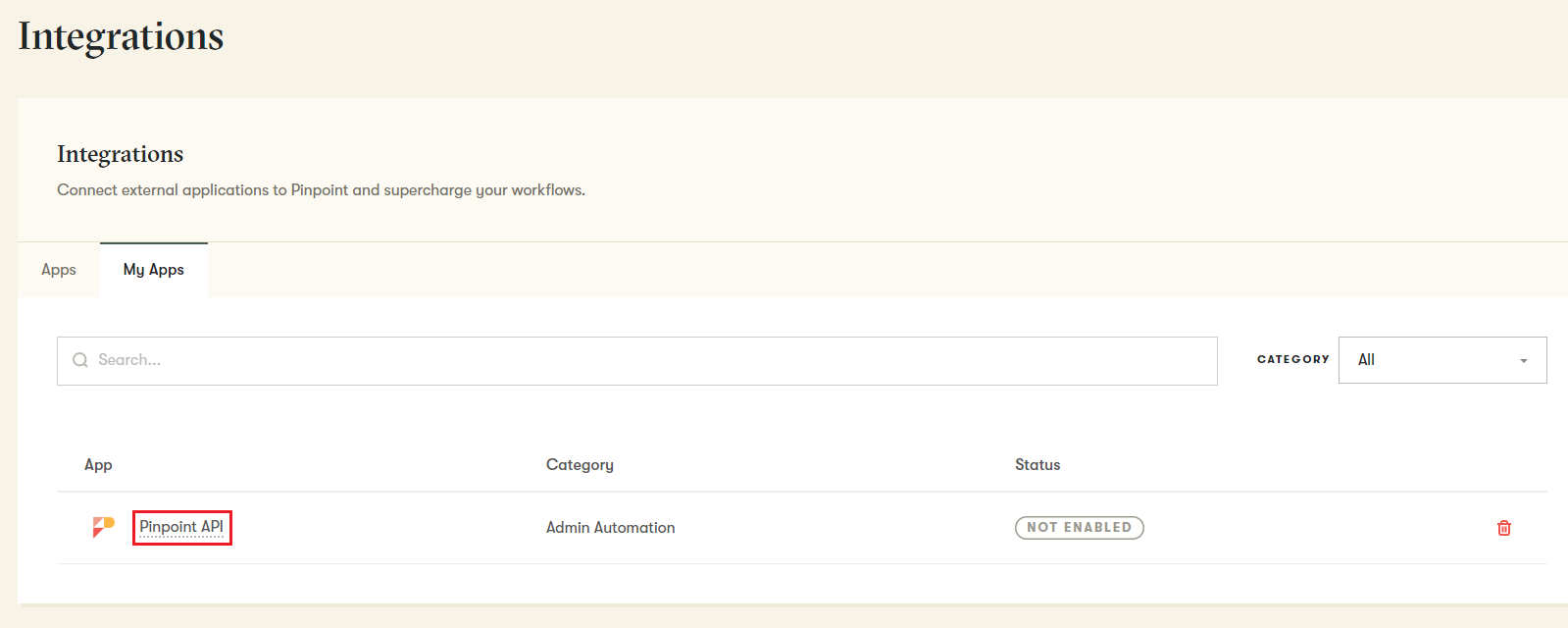Click the Connect external applications description text
The width and height of the screenshot is (1568, 628).
click(x=321, y=190)
